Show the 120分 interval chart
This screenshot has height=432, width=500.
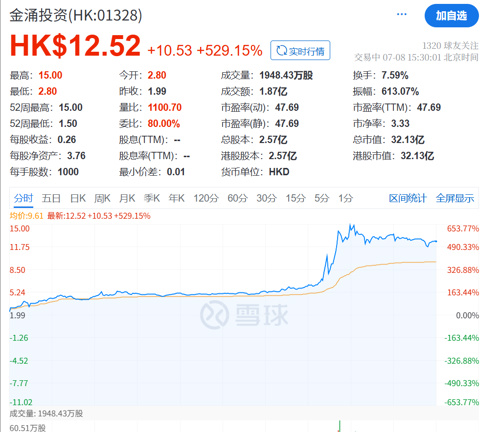tap(206, 198)
